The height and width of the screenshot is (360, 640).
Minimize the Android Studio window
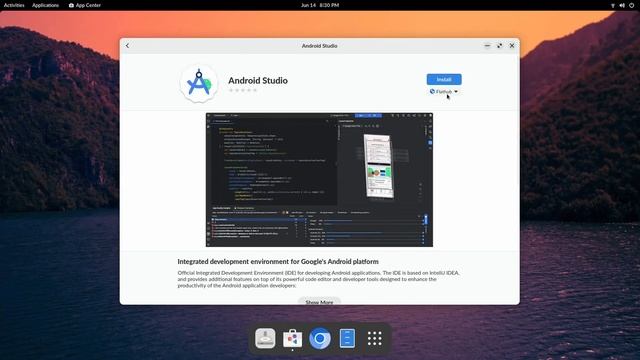click(487, 46)
